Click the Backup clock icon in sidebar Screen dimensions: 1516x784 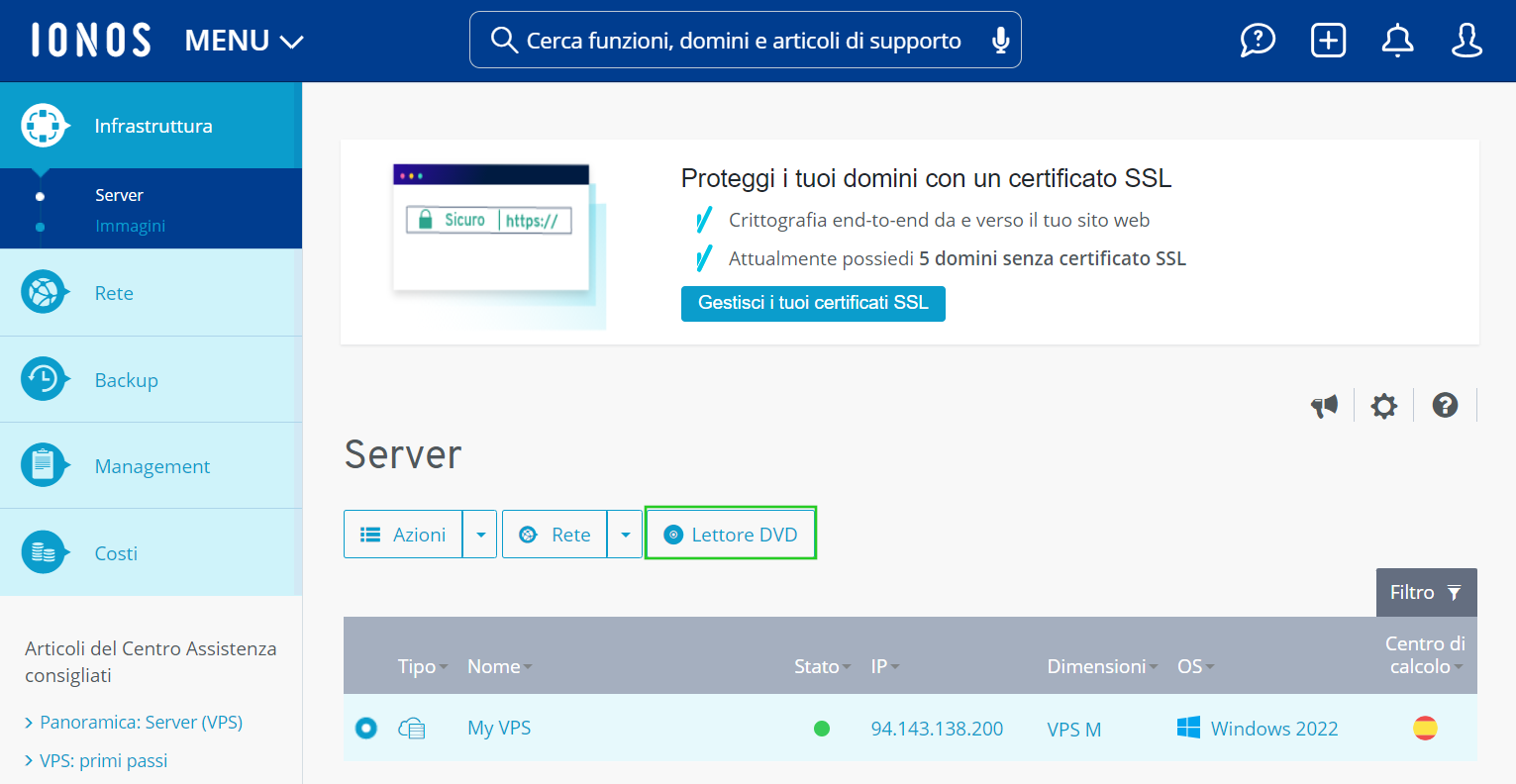coord(44,378)
